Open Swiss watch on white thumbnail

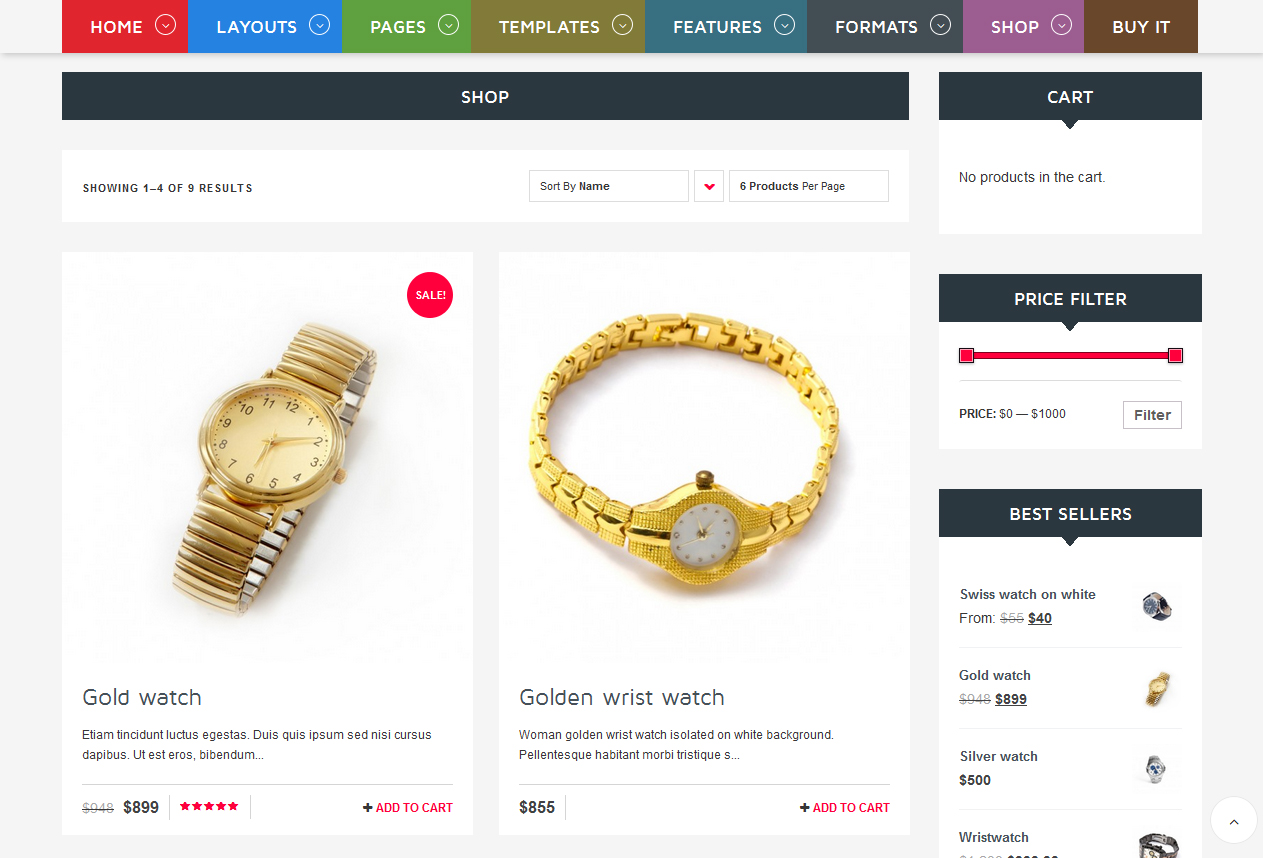coord(1157,606)
